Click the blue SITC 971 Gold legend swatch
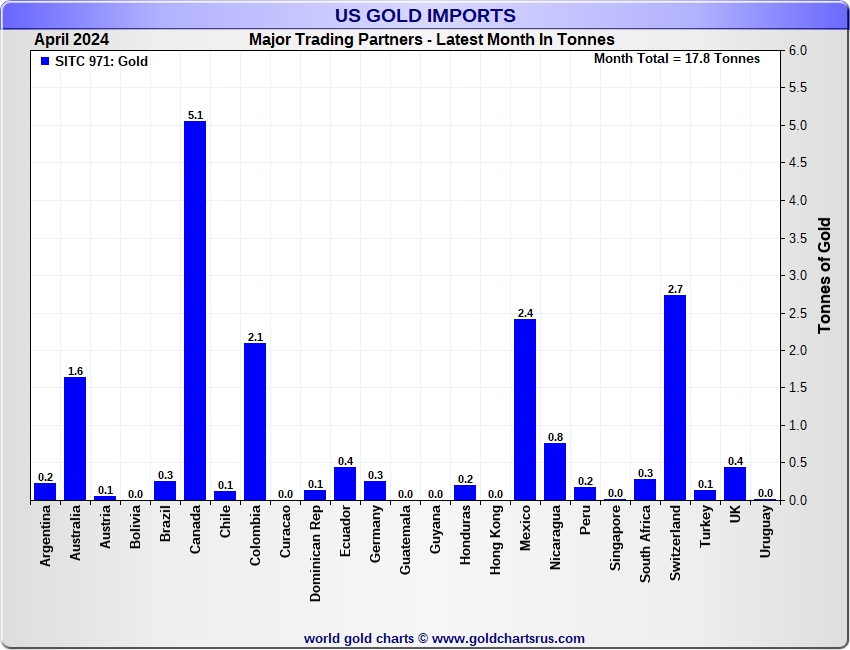 [44, 62]
